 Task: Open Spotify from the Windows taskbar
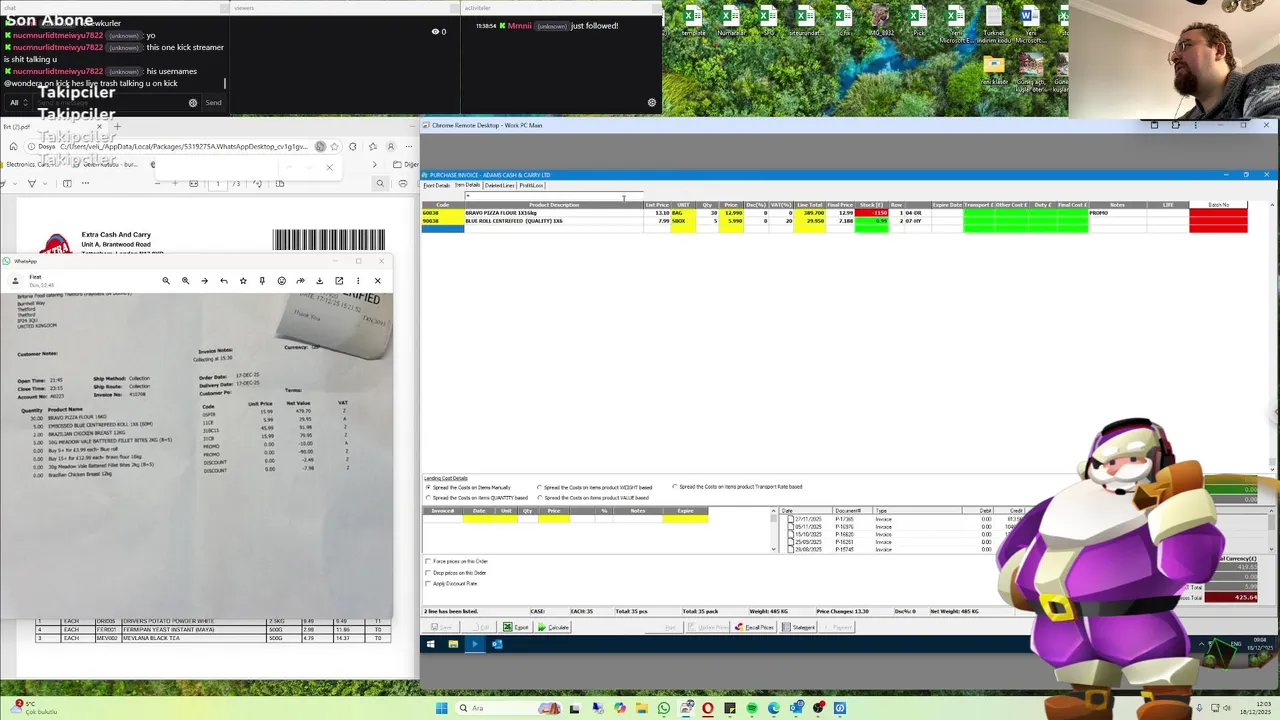pyautogui.click(x=752, y=708)
